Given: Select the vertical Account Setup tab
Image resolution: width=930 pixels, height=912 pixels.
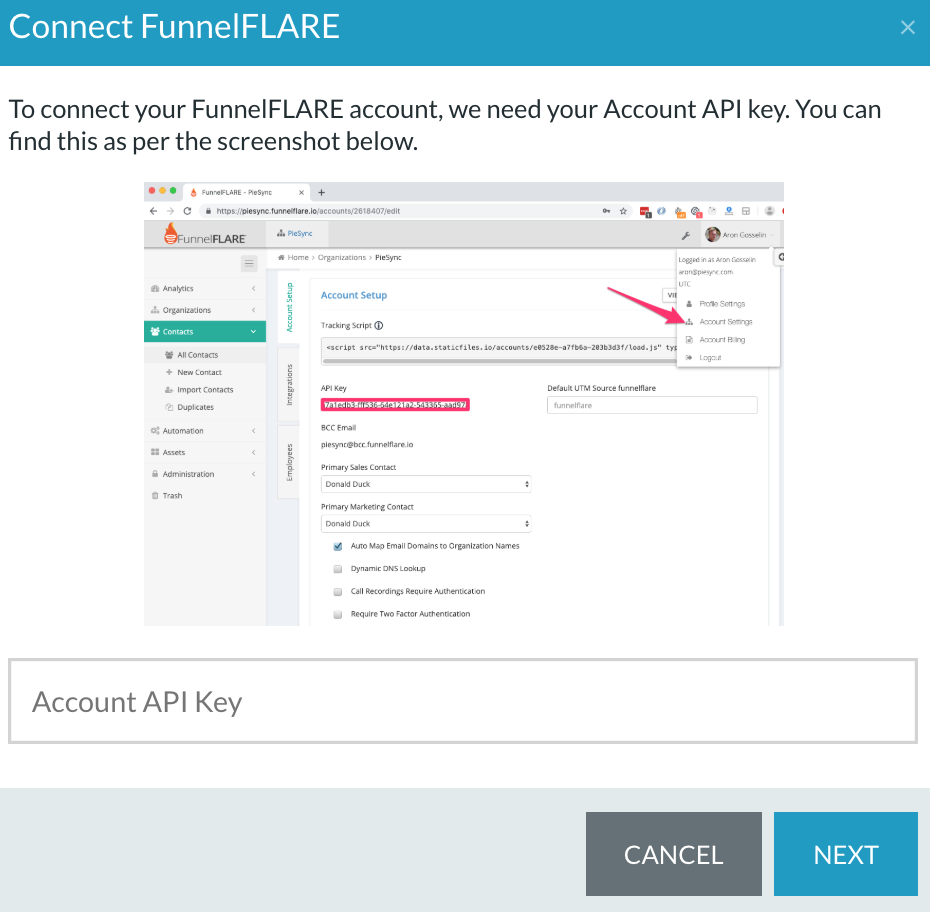Looking at the screenshot, I should [289, 307].
